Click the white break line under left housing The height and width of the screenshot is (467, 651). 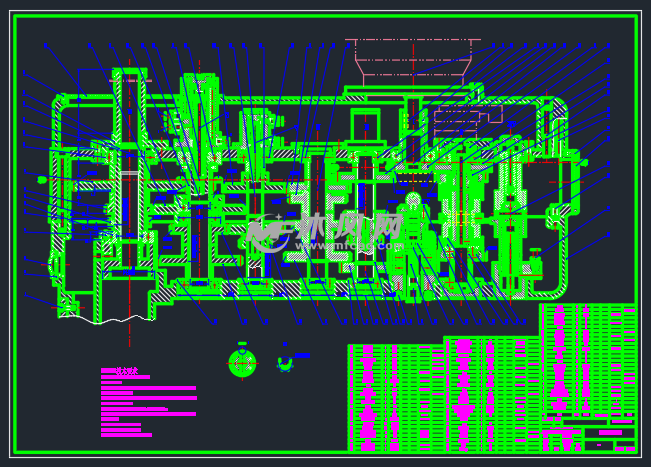[107, 319]
